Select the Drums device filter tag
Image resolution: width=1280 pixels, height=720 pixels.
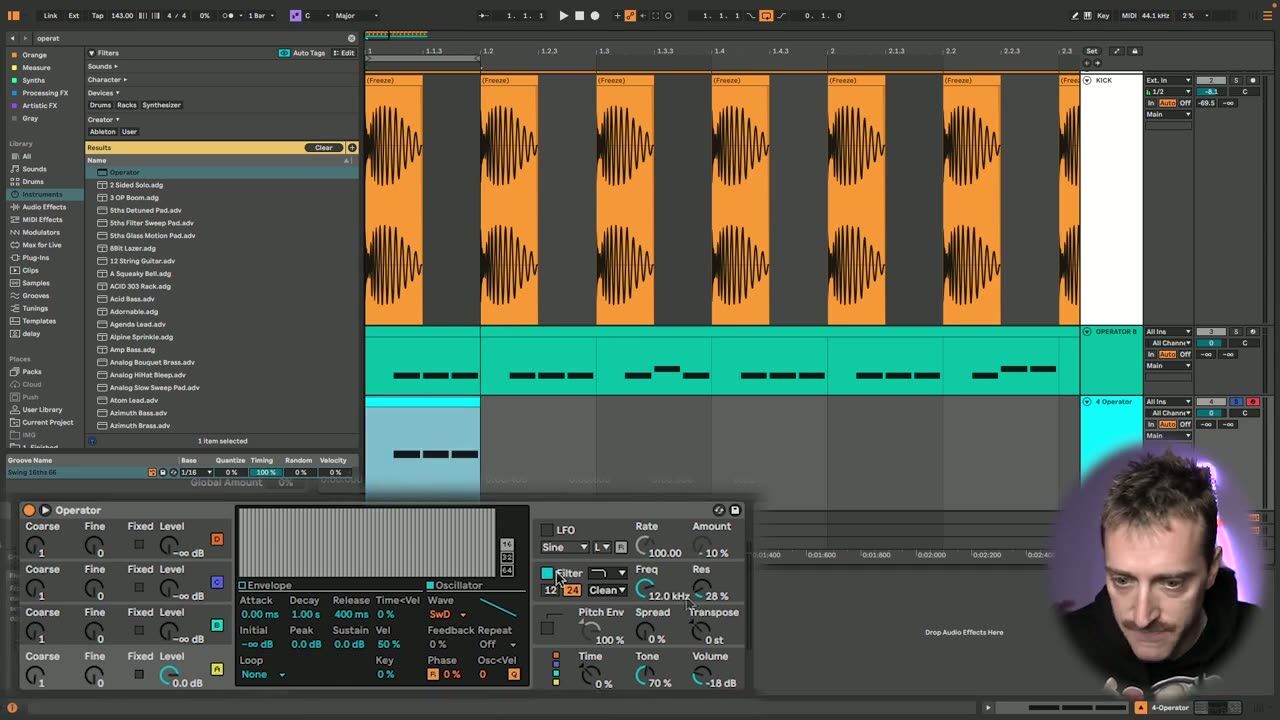pyautogui.click(x=100, y=105)
